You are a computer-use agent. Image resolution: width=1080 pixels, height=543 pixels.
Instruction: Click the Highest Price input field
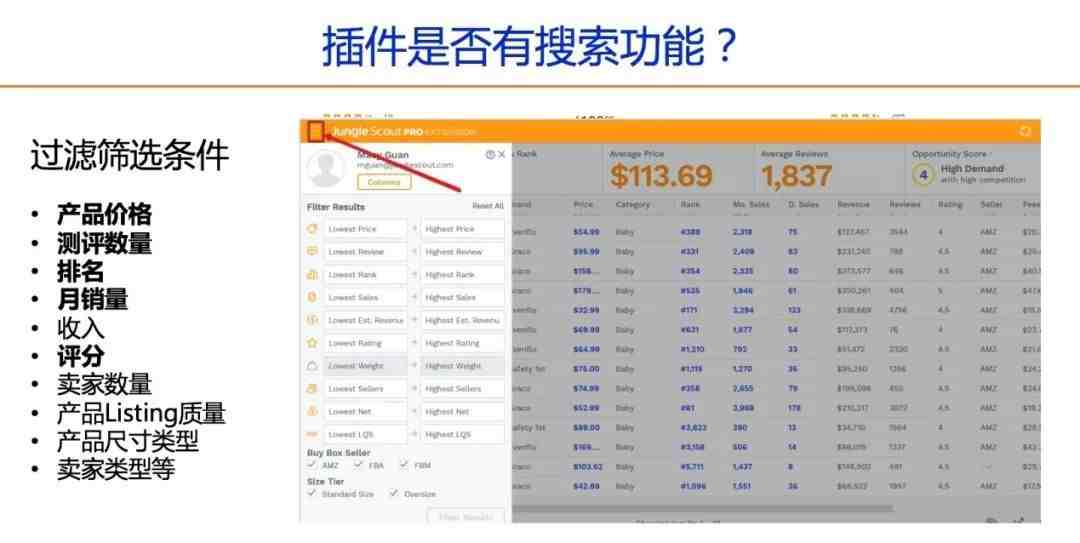pos(462,229)
